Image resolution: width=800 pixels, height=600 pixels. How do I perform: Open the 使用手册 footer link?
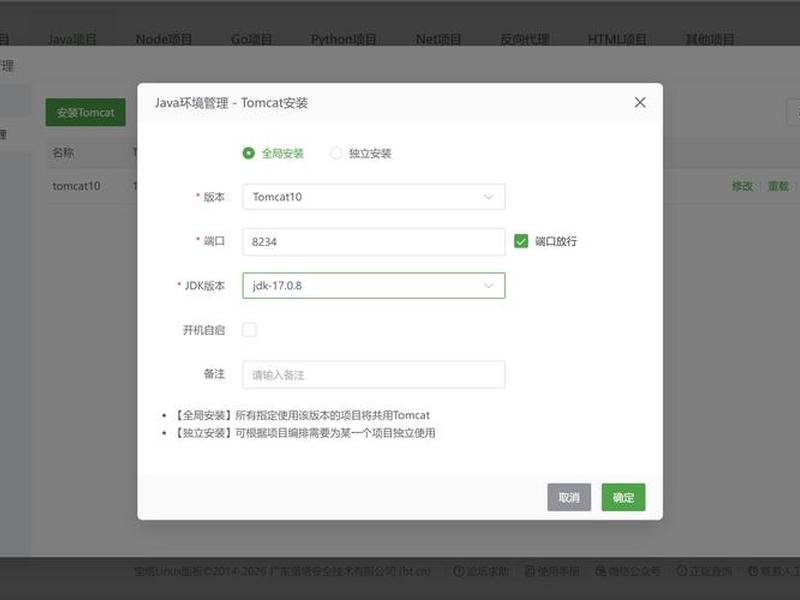552,571
